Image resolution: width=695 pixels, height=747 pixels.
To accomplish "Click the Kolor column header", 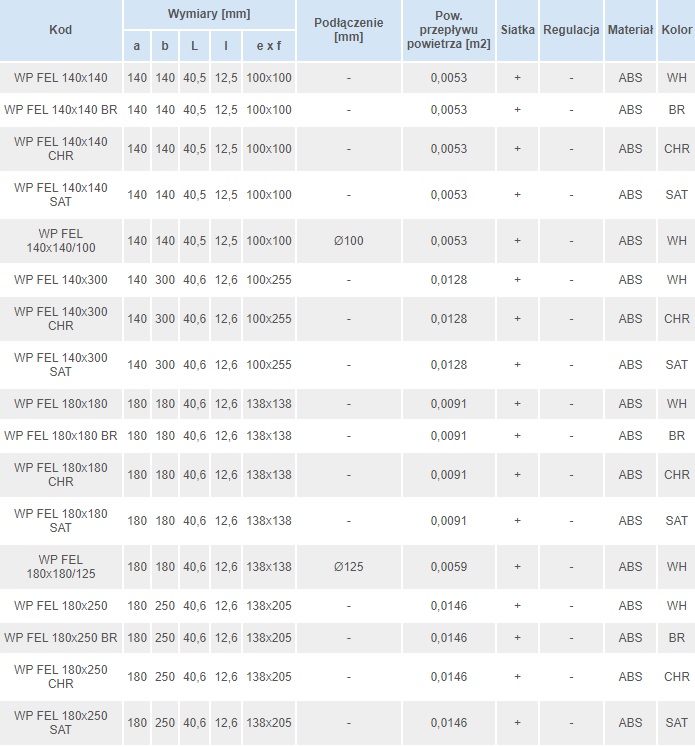I will click(x=676, y=30).
